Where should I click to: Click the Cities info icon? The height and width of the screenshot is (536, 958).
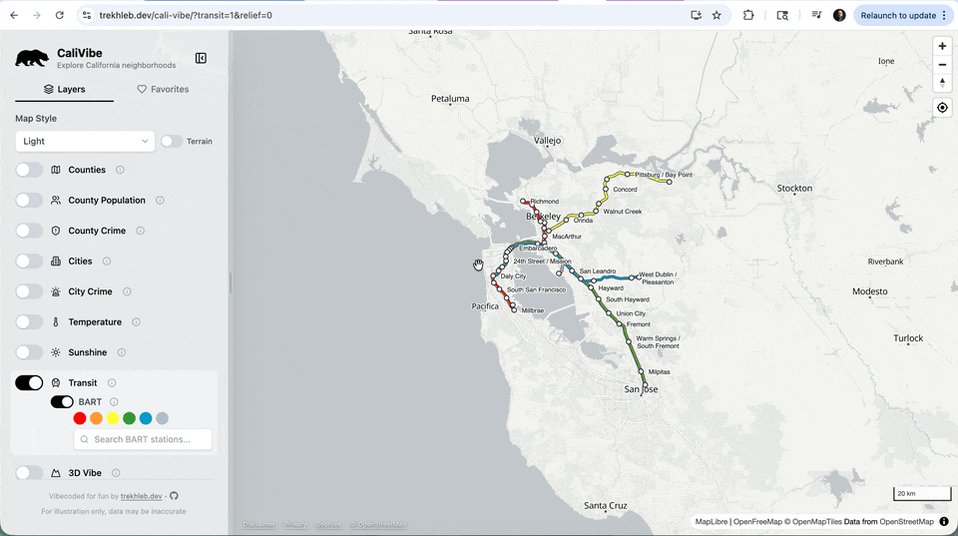[x=106, y=261]
